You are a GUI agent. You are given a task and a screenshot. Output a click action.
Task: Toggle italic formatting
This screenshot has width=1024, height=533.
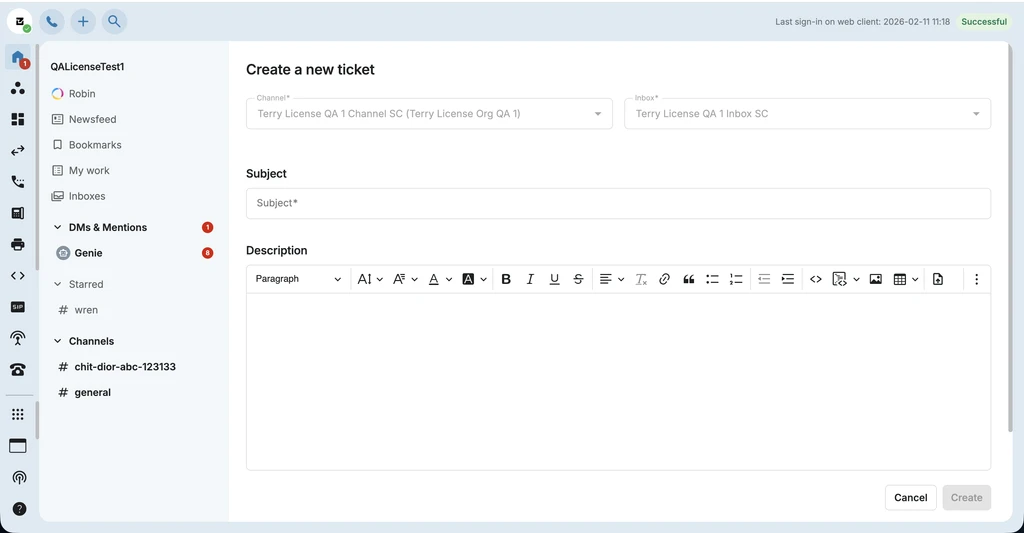pyautogui.click(x=530, y=279)
